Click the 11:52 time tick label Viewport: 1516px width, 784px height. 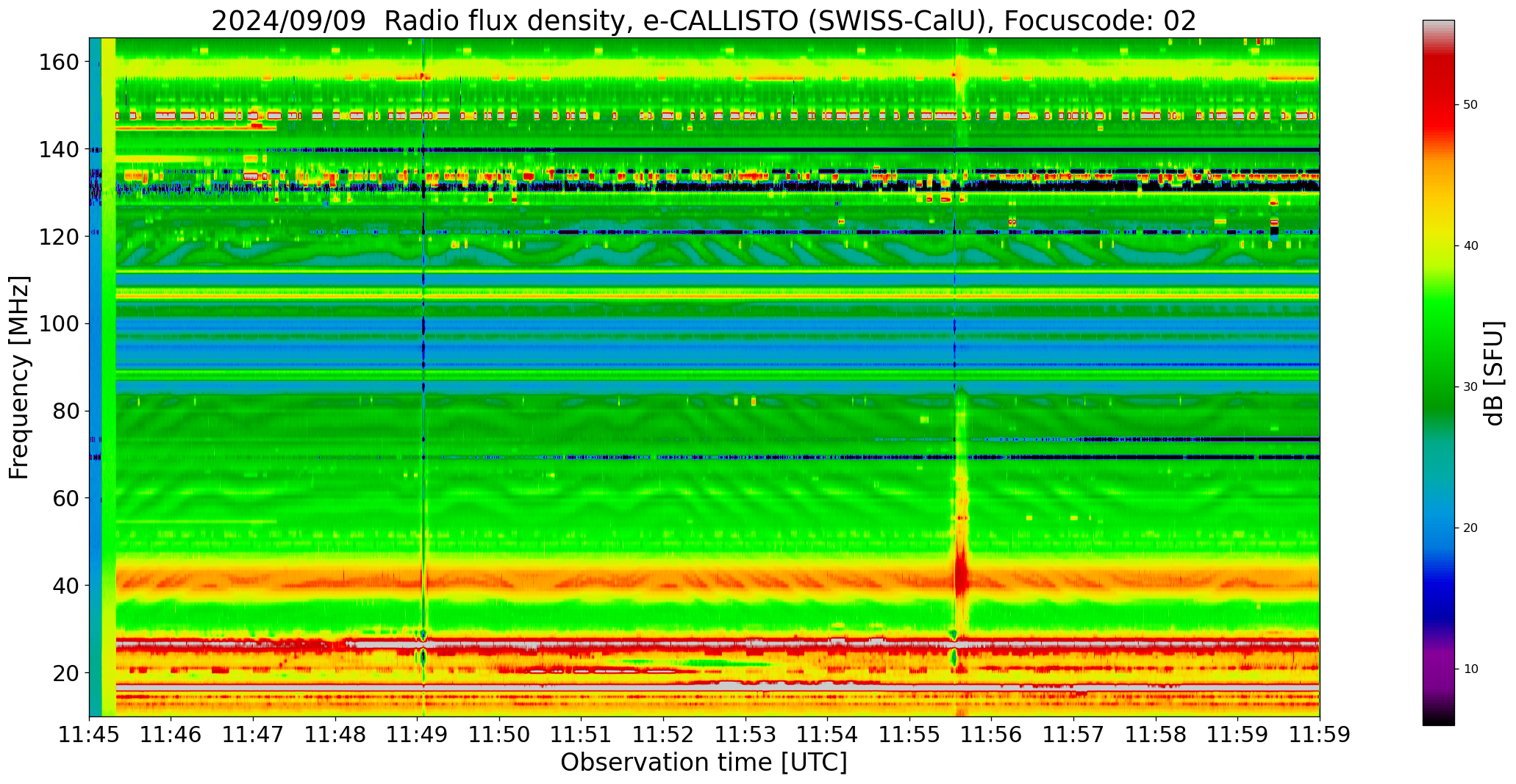point(664,736)
